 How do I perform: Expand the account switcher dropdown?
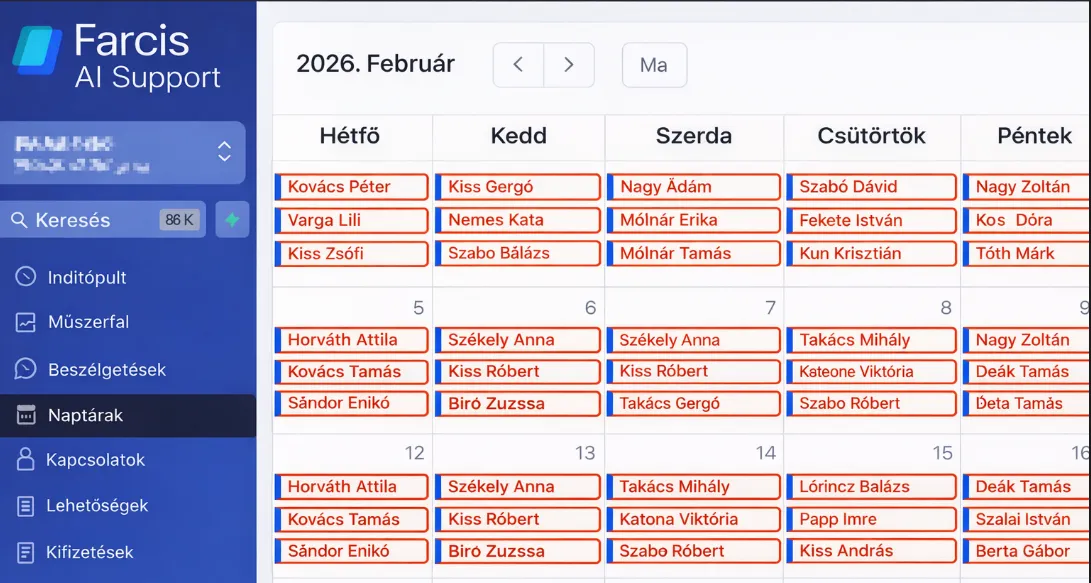[224, 152]
